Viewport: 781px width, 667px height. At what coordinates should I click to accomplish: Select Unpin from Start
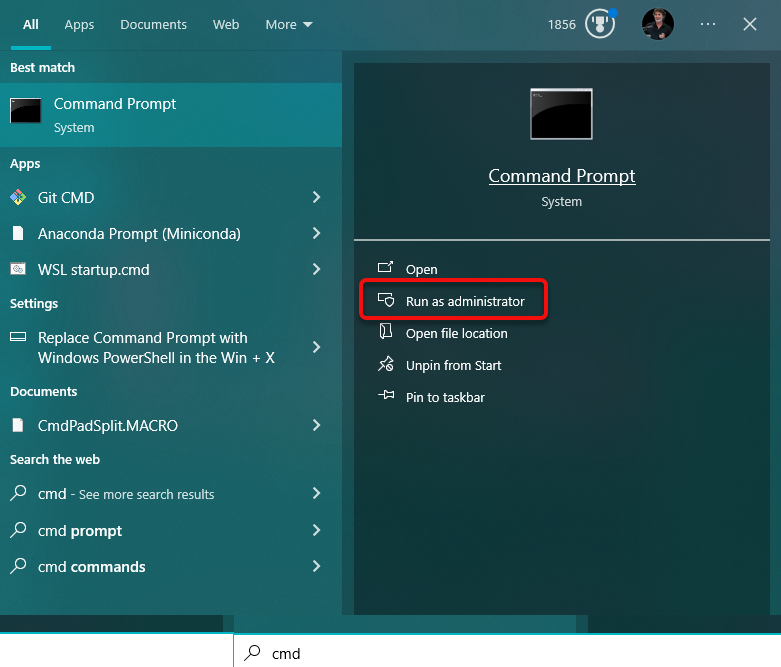453,365
